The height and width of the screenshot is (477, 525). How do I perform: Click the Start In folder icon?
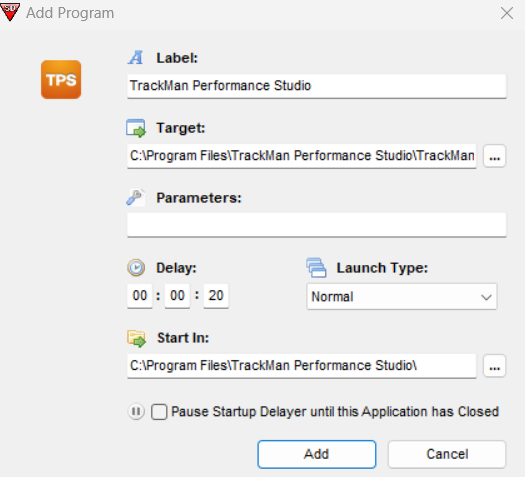tap(136, 338)
